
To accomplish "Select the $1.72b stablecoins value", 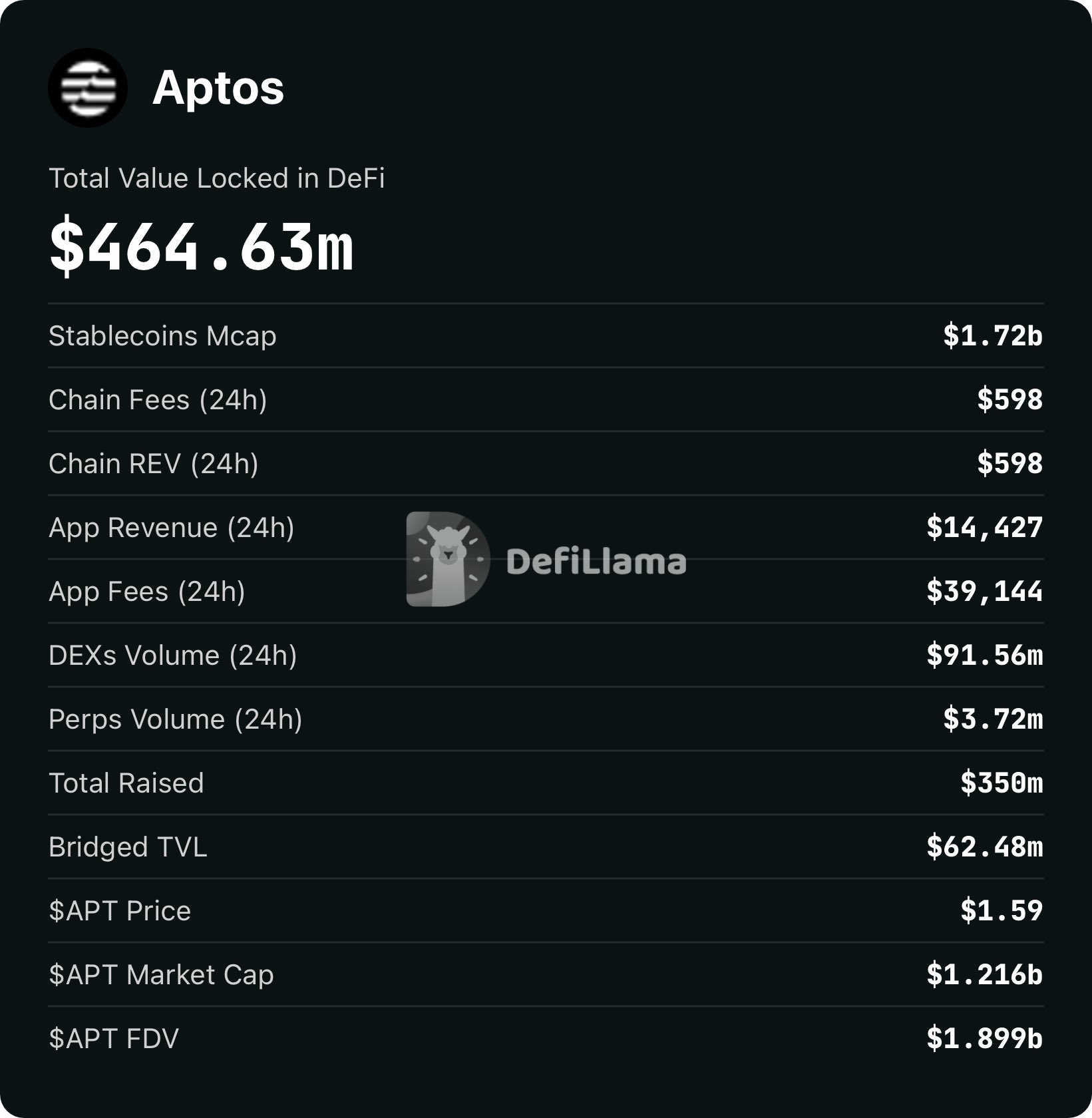I will pyautogui.click(x=992, y=335).
